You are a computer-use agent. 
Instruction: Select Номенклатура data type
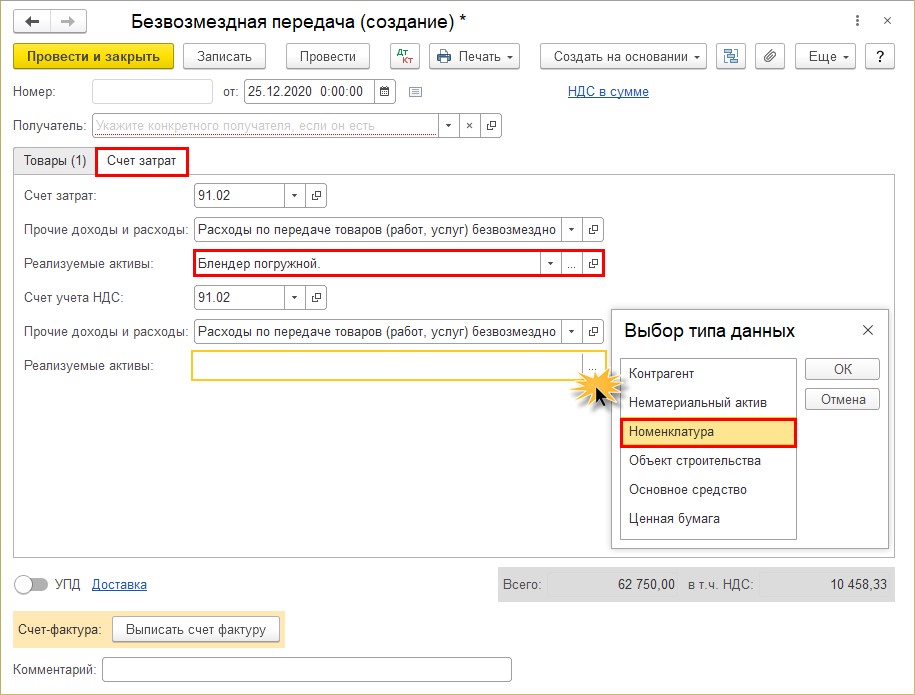(x=708, y=432)
